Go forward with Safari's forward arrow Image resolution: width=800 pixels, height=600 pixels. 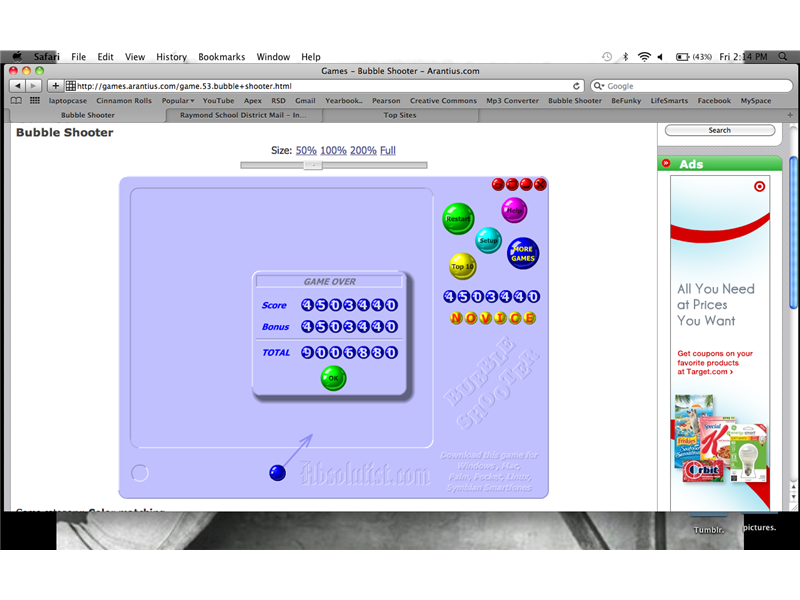(33, 86)
